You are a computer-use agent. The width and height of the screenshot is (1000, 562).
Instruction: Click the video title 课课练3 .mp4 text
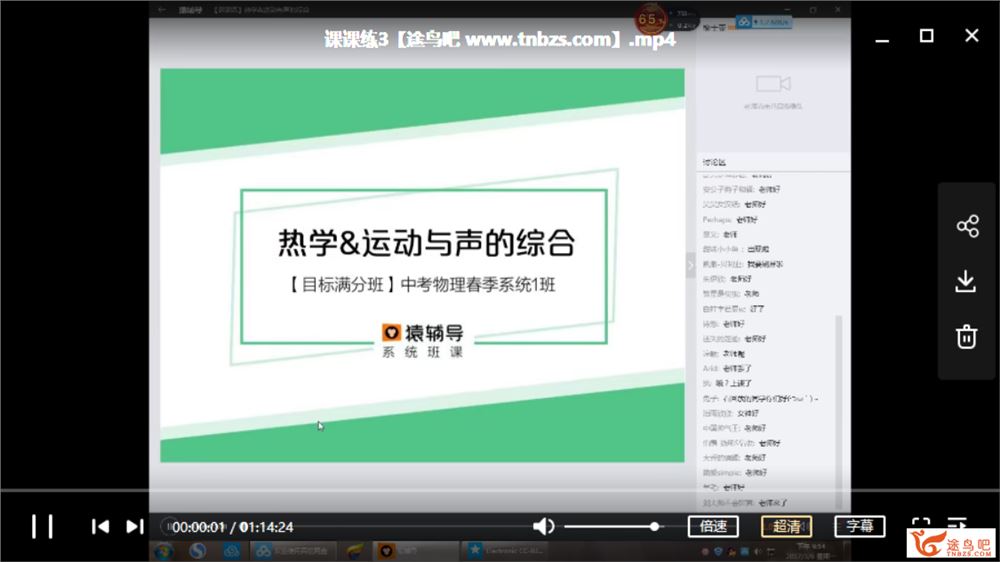[x=499, y=40]
